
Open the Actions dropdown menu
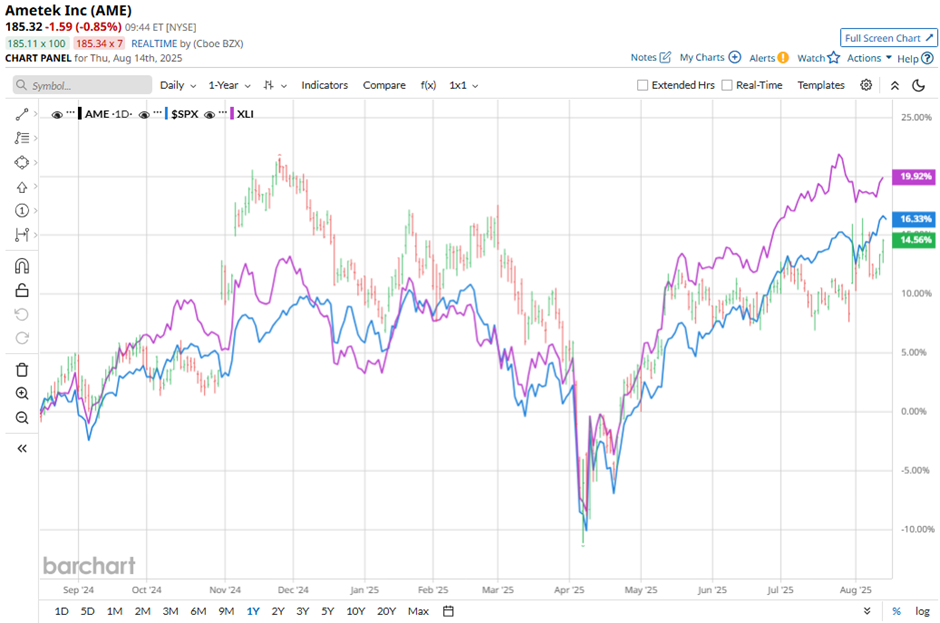869,58
